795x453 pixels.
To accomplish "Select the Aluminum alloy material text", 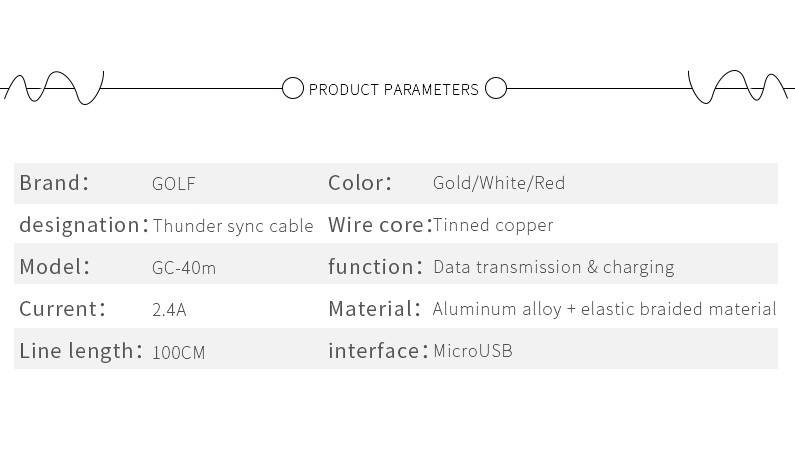I will point(604,309).
